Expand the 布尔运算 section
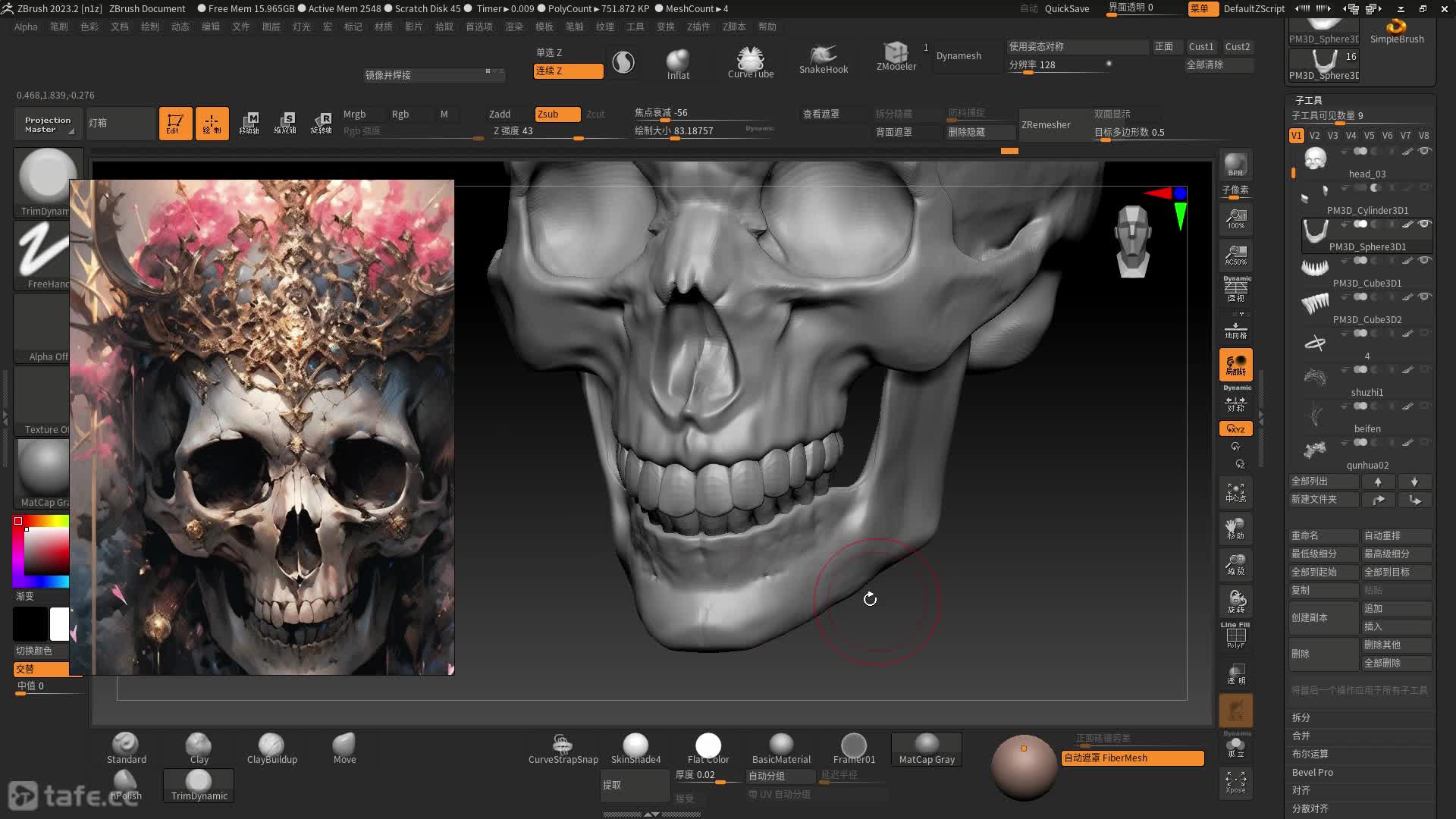The height and width of the screenshot is (819, 1456). [x=1310, y=754]
